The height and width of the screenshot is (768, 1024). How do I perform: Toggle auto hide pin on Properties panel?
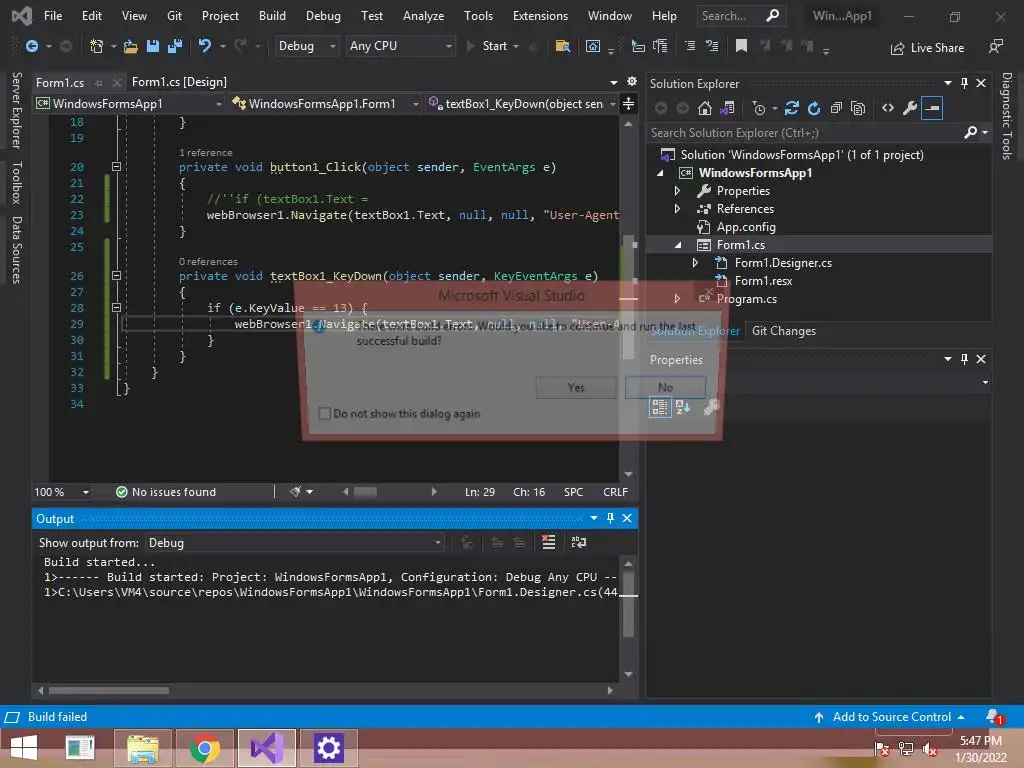click(x=964, y=359)
